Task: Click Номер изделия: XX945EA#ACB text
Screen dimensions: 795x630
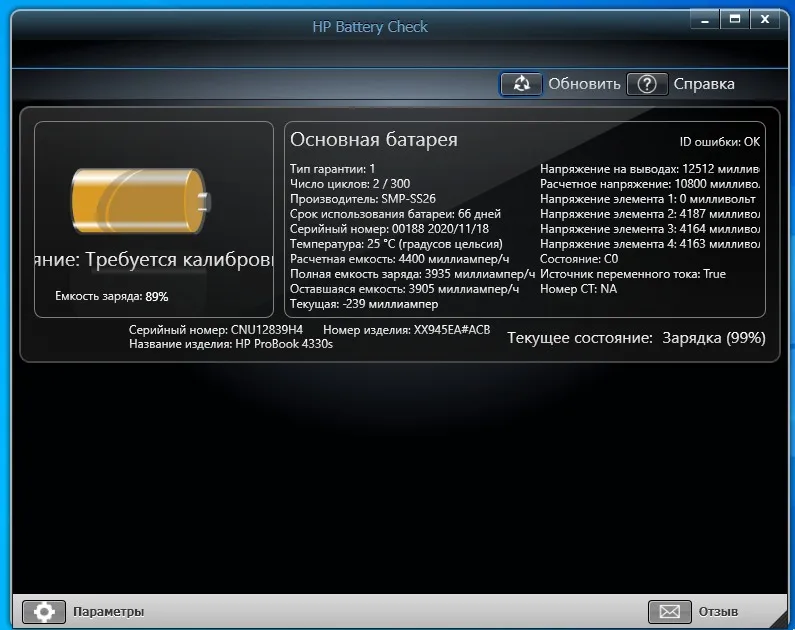Action: click(407, 330)
